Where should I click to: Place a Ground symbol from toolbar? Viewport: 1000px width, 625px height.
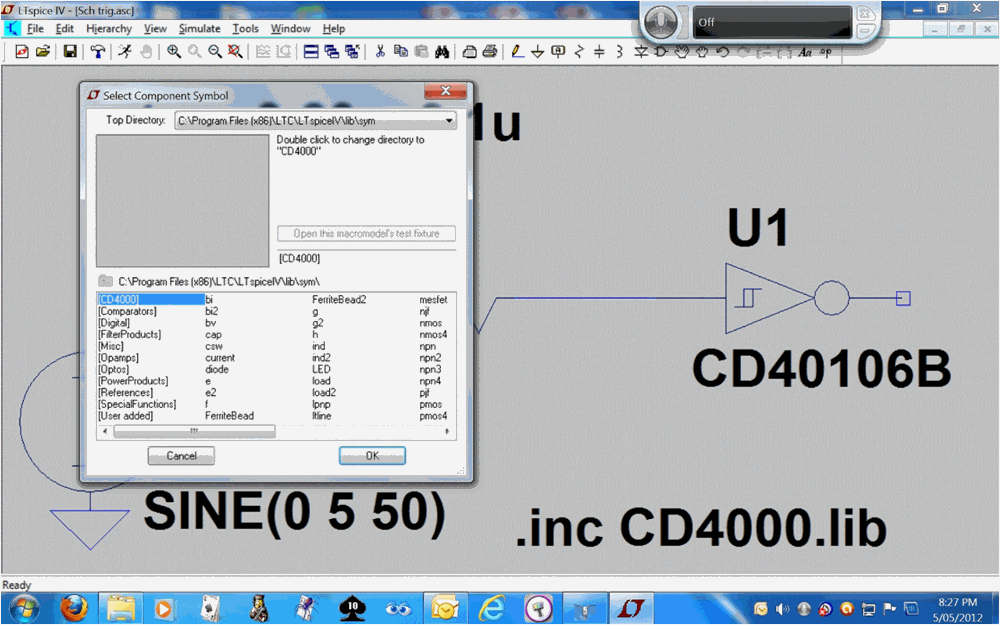[538, 51]
